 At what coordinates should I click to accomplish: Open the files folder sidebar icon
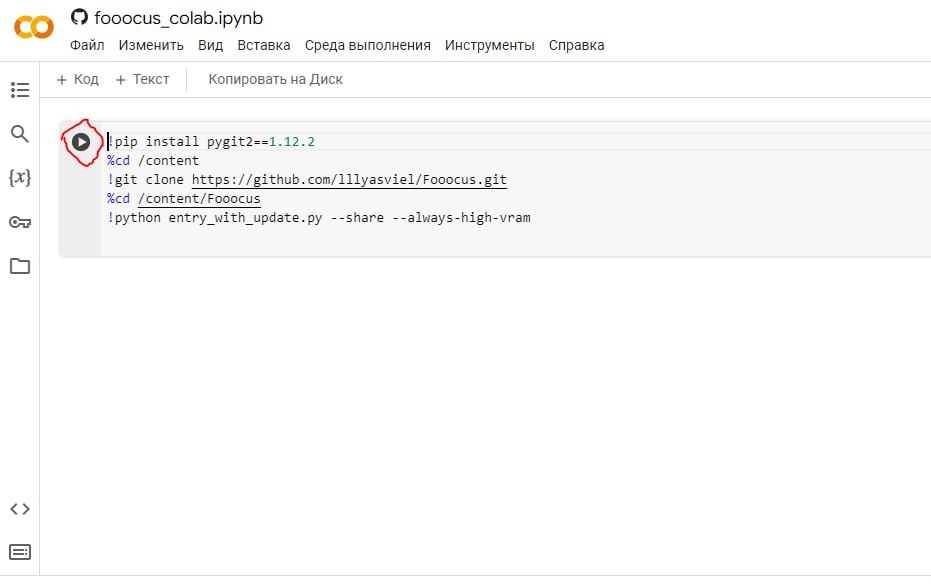coord(20,266)
